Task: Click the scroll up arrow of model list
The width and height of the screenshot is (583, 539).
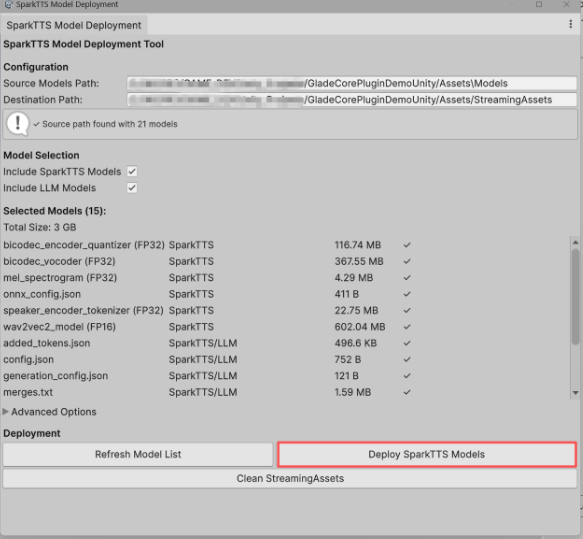Action: 575,242
